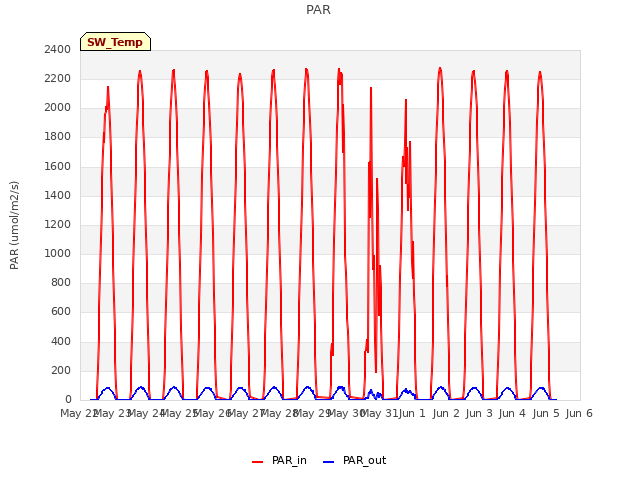The image size is (640, 480).
Task: Click the tallest red PAR_in peak above Jun 2
Action: coord(440,69)
